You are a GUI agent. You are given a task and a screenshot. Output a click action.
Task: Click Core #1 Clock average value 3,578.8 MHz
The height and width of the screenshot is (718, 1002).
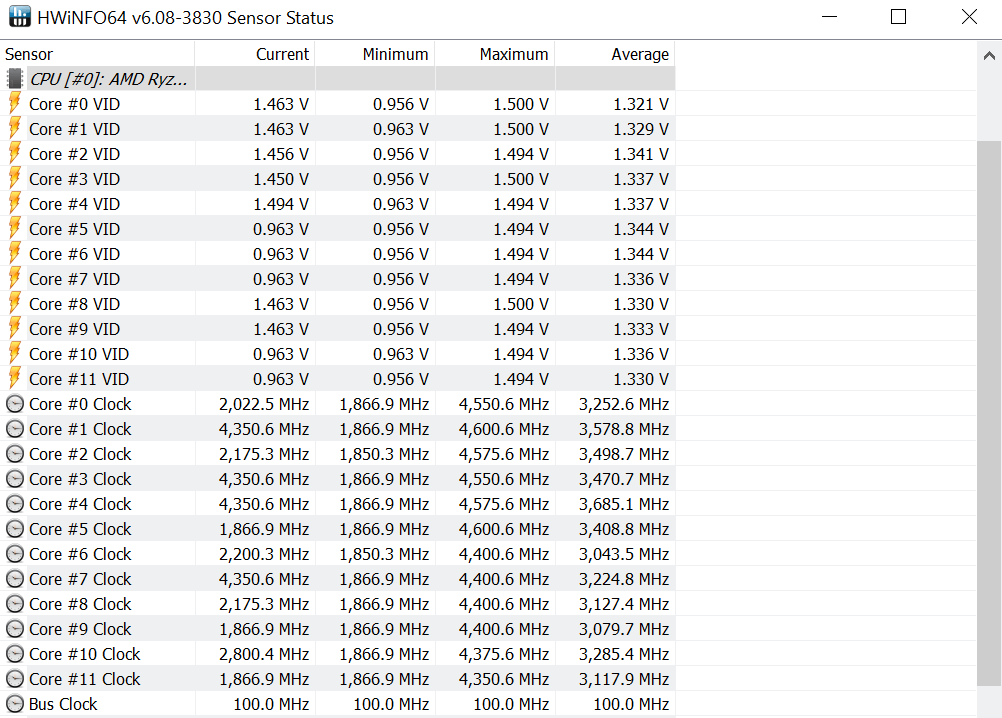[624, 429]
